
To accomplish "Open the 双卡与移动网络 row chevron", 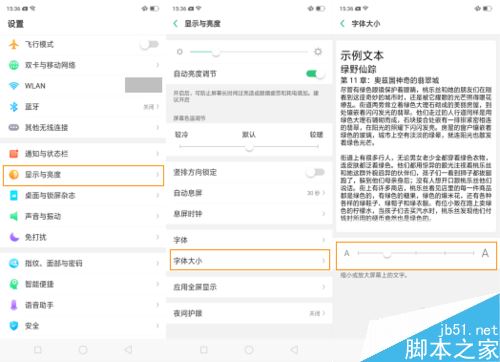I will 158,65.
